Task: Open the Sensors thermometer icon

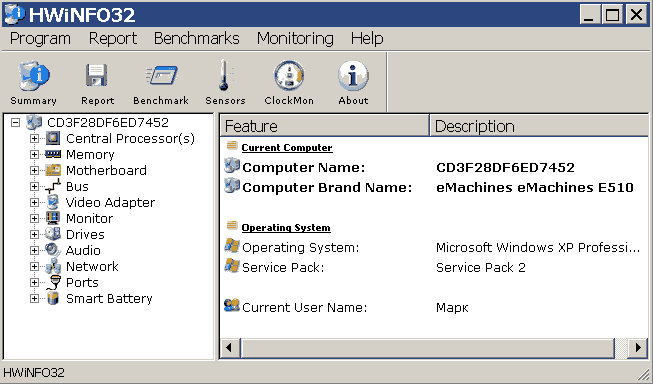Action: click(225, 75)
